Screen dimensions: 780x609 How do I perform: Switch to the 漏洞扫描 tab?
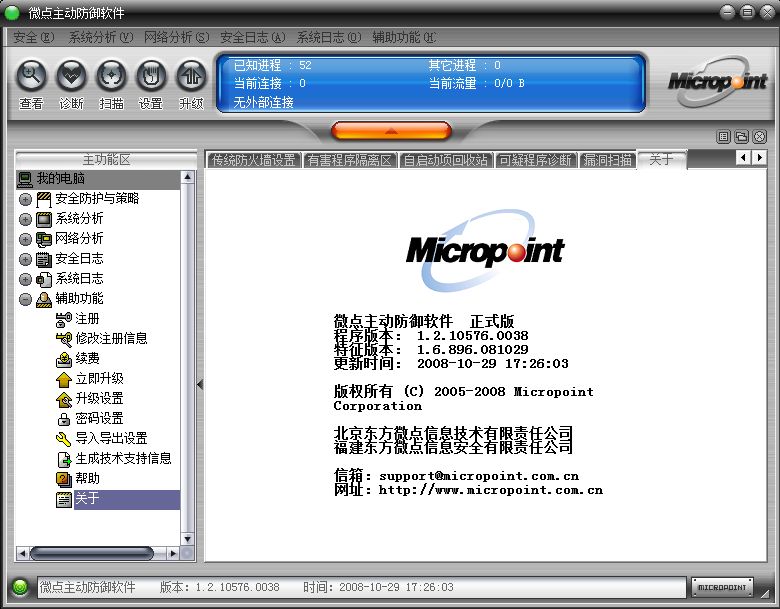[607, 160]
